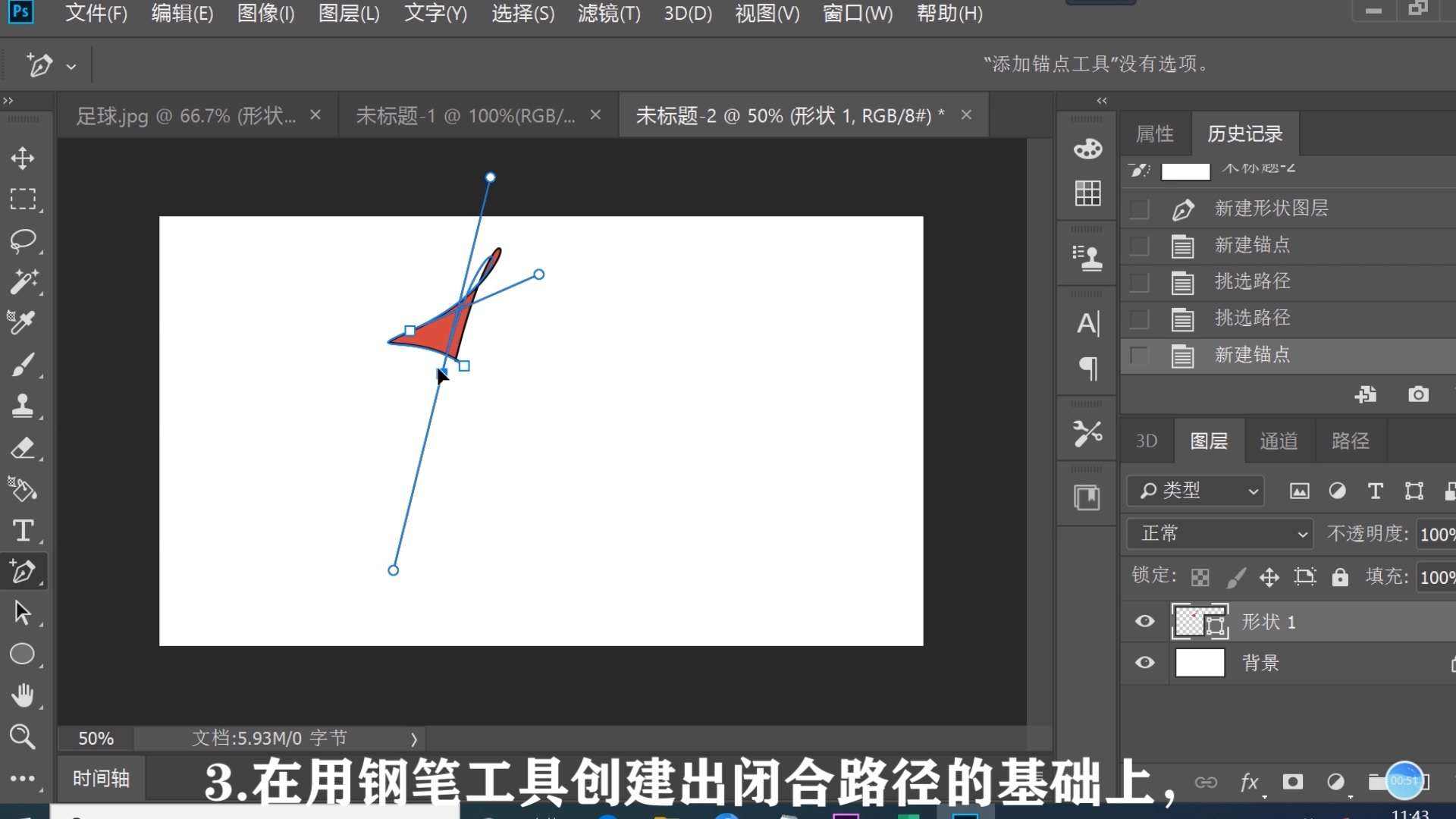Image resolution: width=1456 pixels, height=819 pixels.
Task: Toggle lock all padlock icon
Action: point(1340,578)
